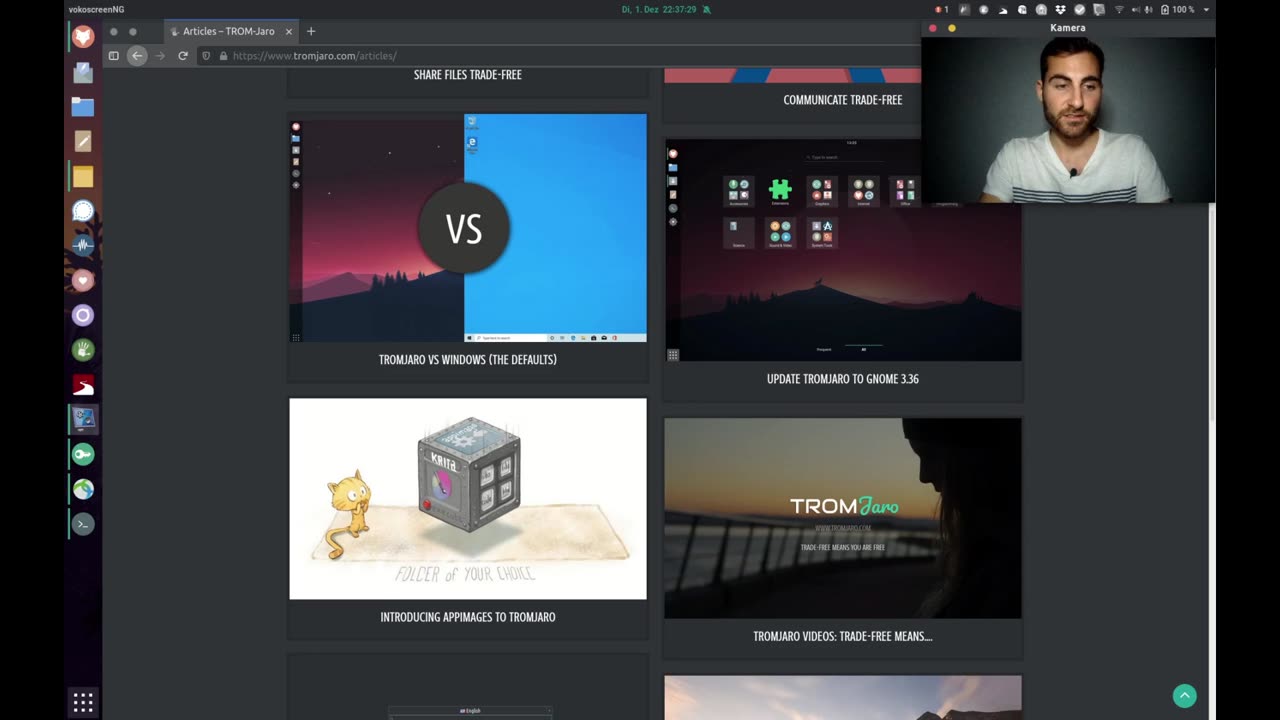Open the red app icon in dock
Viewport: 1280px width, 720px height.
[x=83, y=385]
